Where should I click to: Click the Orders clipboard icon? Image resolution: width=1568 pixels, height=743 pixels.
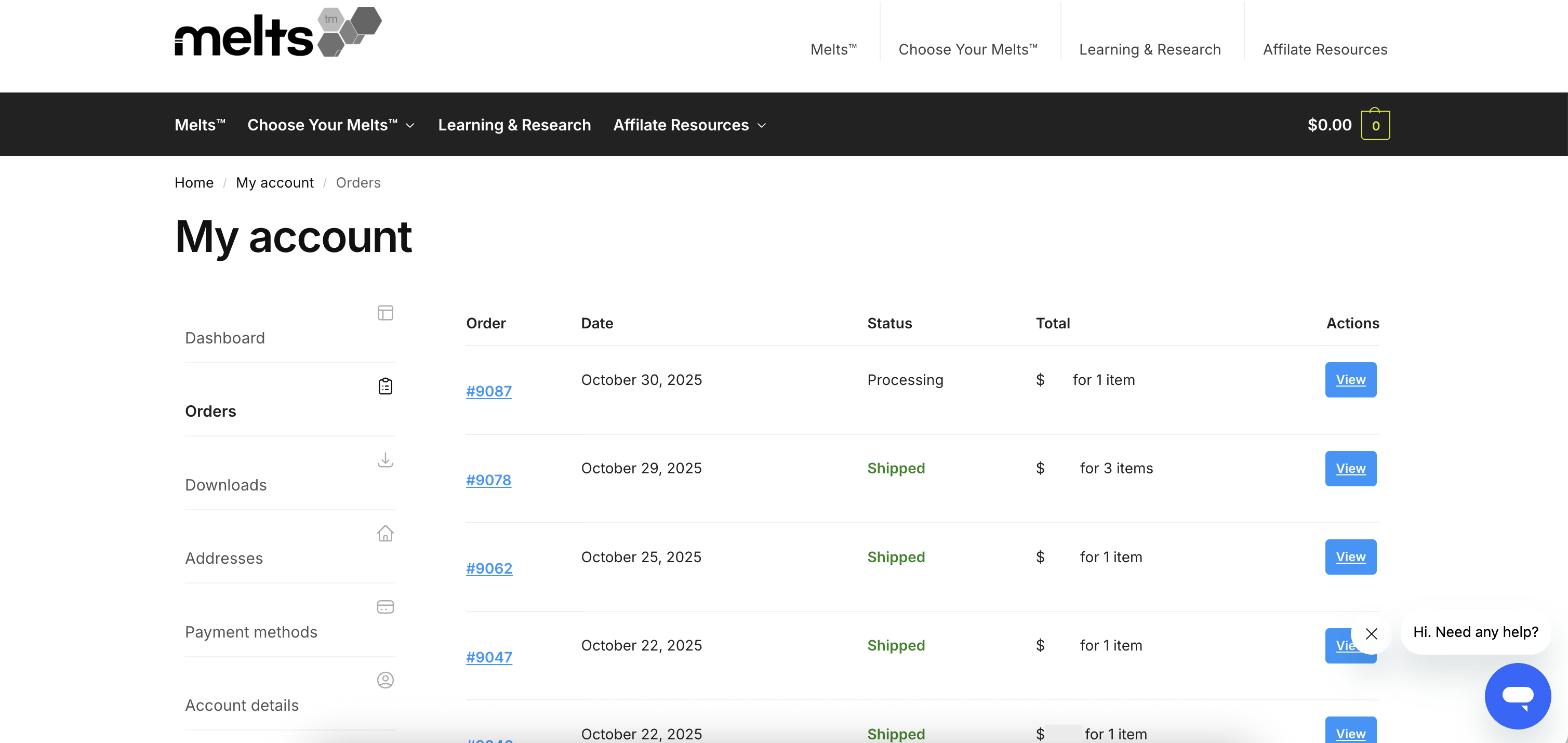click(x=384, y=387)
